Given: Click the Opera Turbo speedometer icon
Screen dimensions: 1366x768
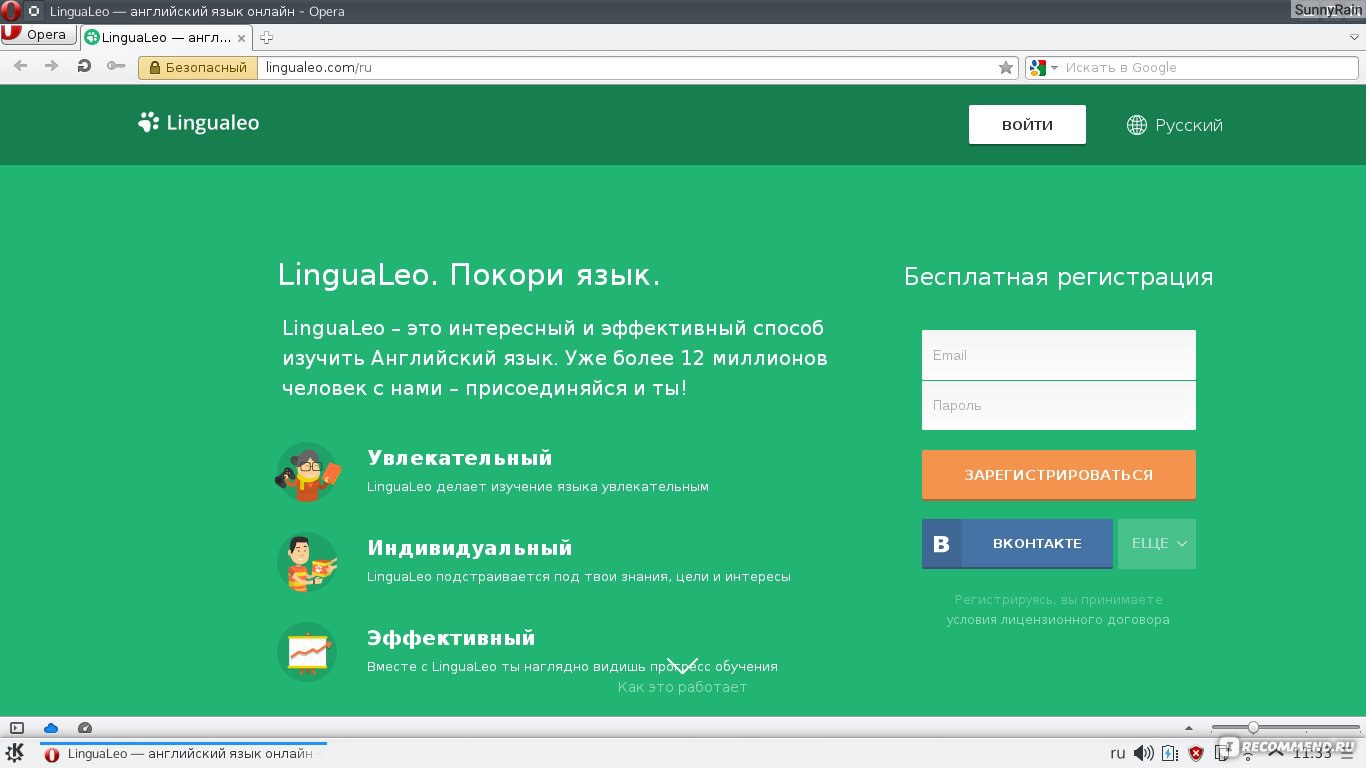Looking at the screenshot, I should [85, 728].
